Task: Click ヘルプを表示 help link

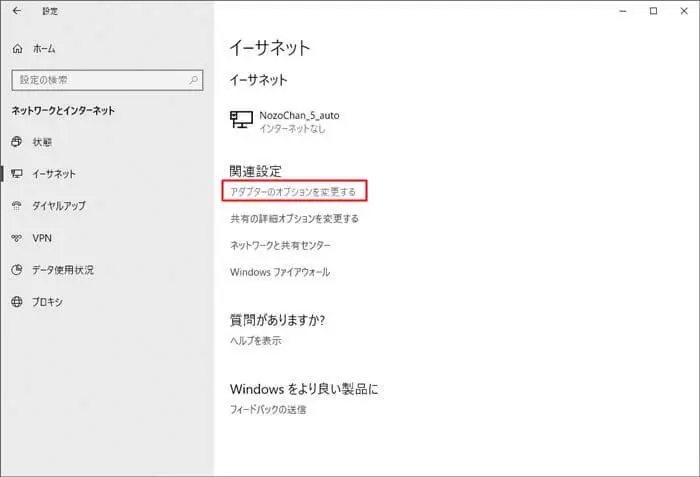Action: (x=255, y=341)
